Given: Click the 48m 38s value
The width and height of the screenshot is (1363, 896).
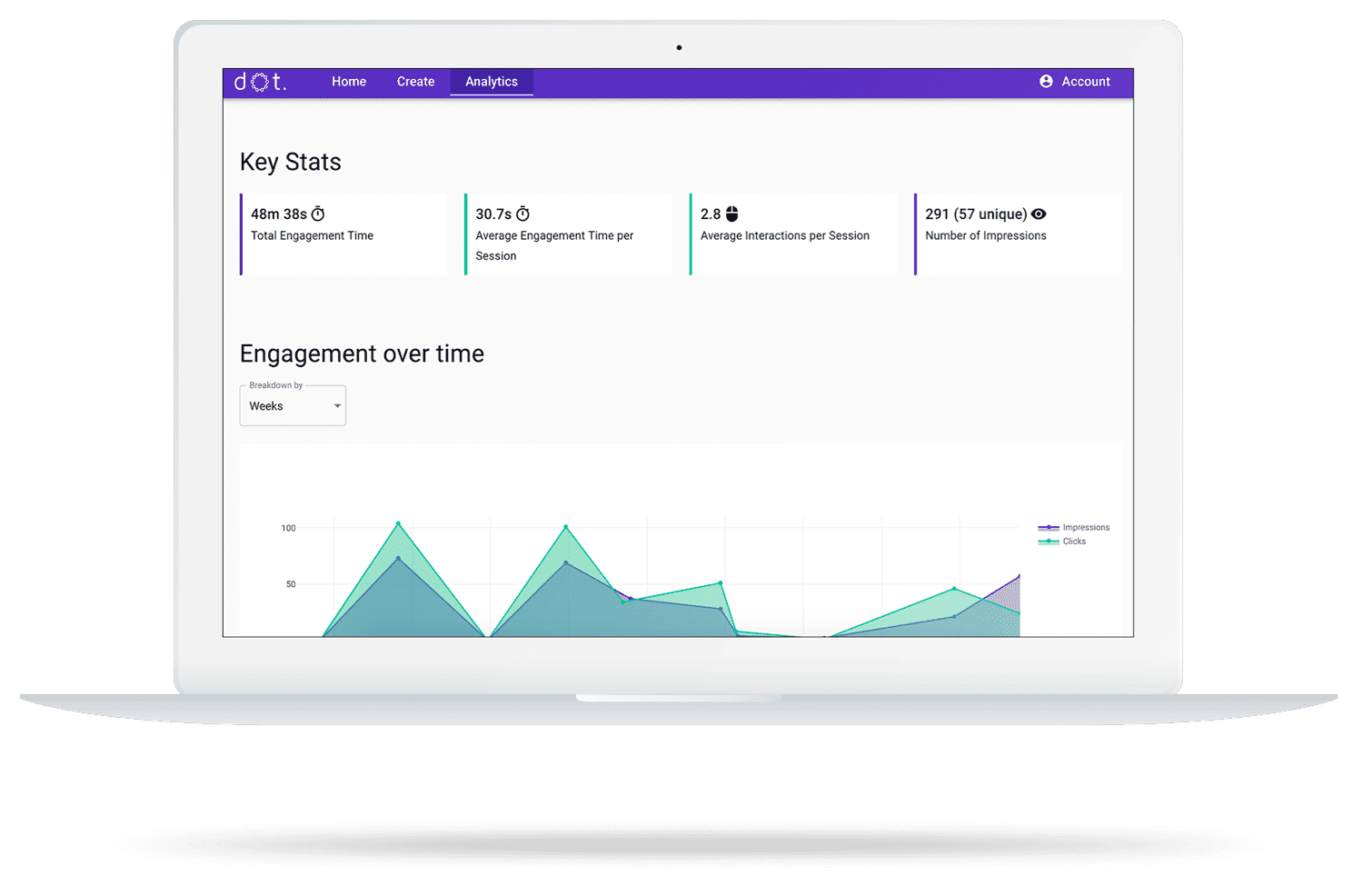Looking at the screenshot, I should 279,214.
